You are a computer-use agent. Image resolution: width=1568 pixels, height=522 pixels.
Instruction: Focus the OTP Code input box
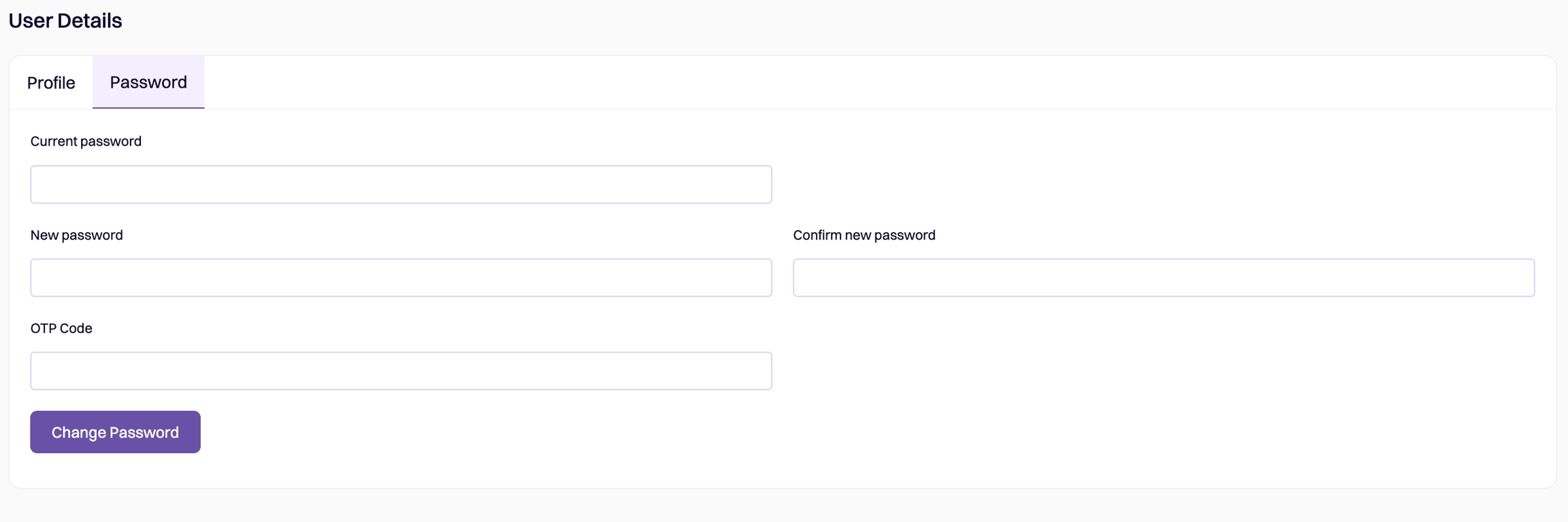(x=401, y=371)
